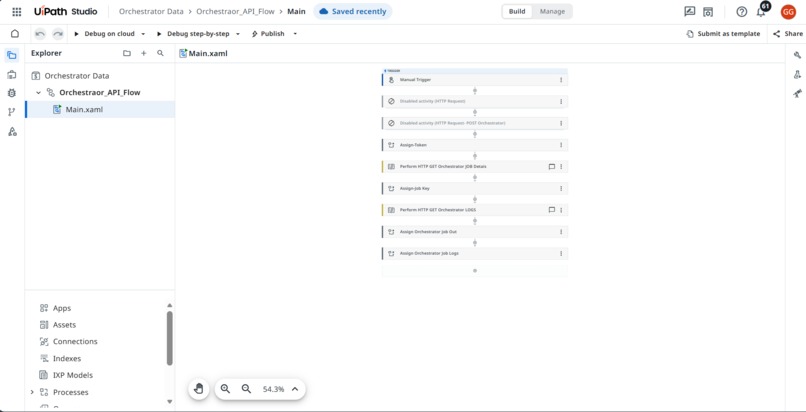The image size is (806, 412).
Task: Open IXP Models resource item
Action: pyautogui.click(x=72, y=375)
